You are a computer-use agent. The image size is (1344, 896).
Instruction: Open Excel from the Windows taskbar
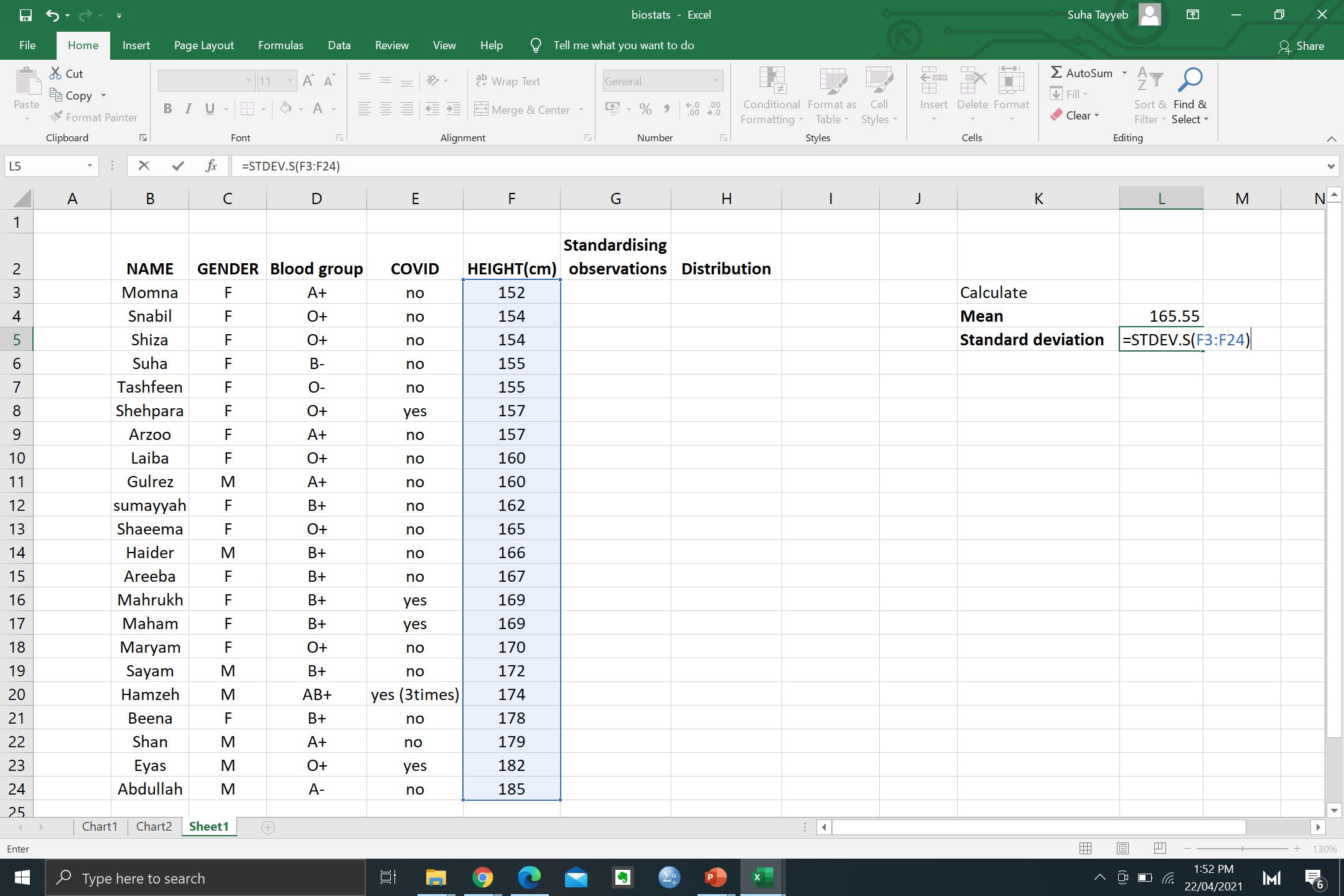[x=762, y=878]
